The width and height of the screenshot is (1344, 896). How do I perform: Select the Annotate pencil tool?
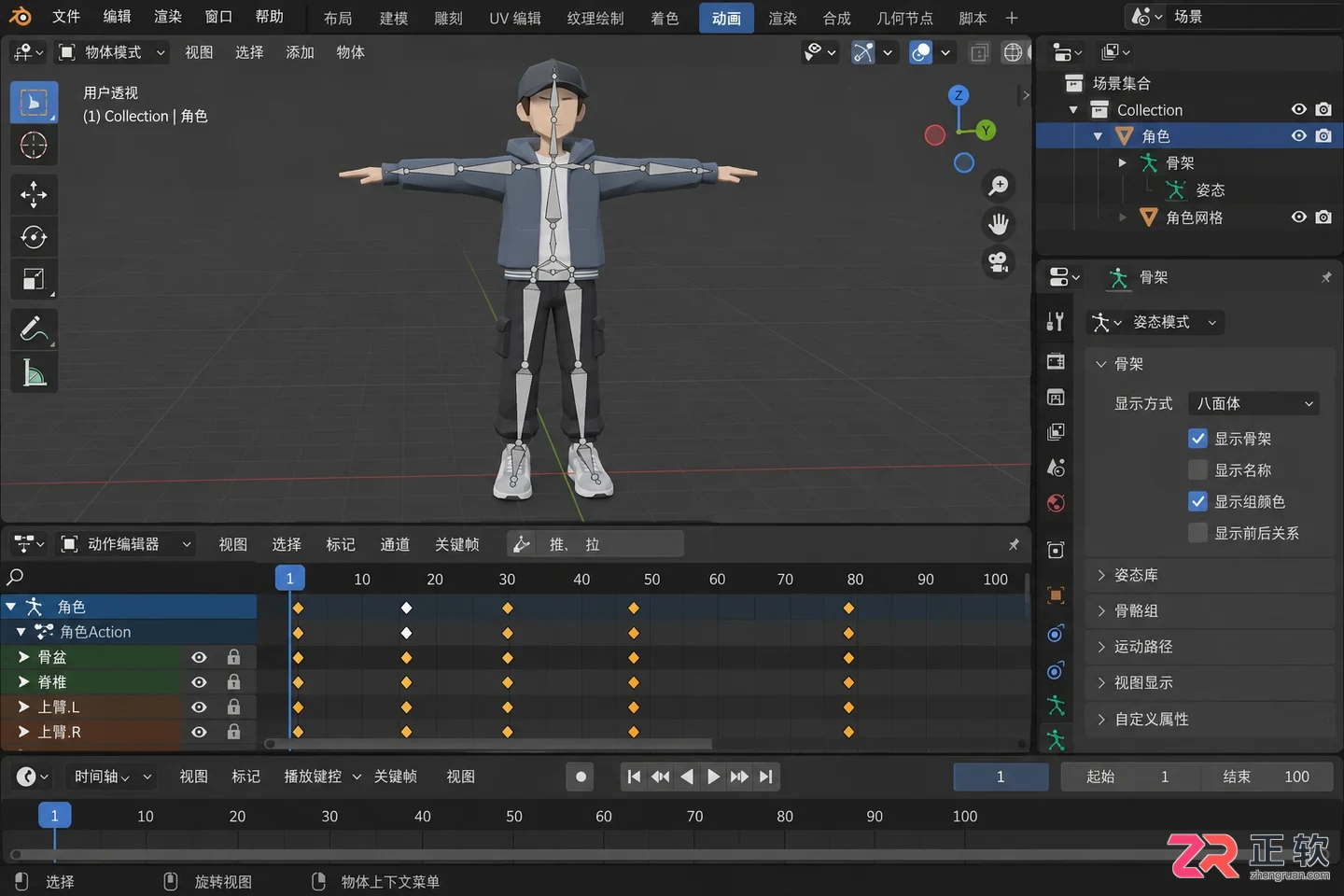[x=34, y=329]
